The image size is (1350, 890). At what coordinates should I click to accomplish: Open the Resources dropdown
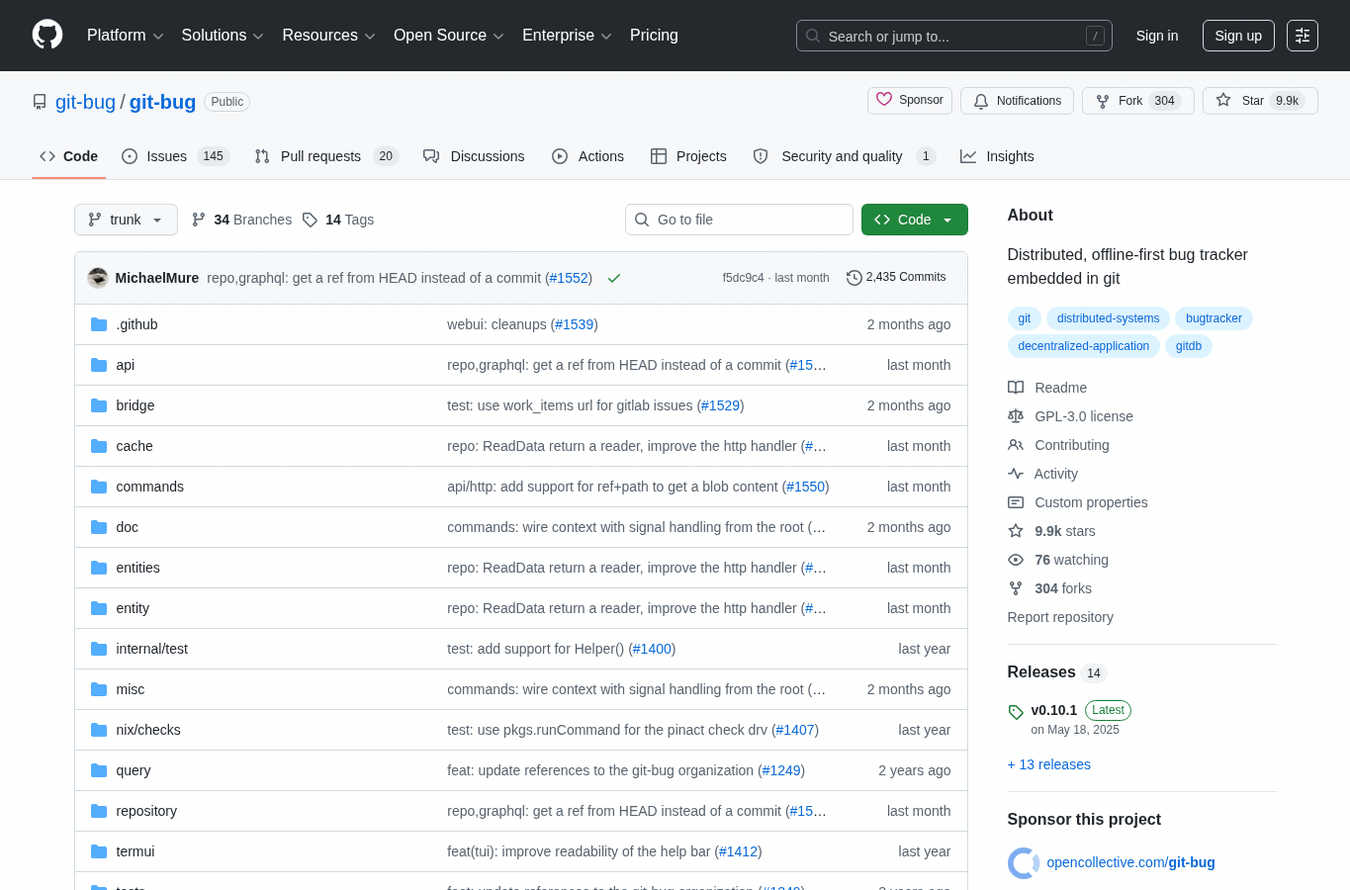tap(329, 35)
